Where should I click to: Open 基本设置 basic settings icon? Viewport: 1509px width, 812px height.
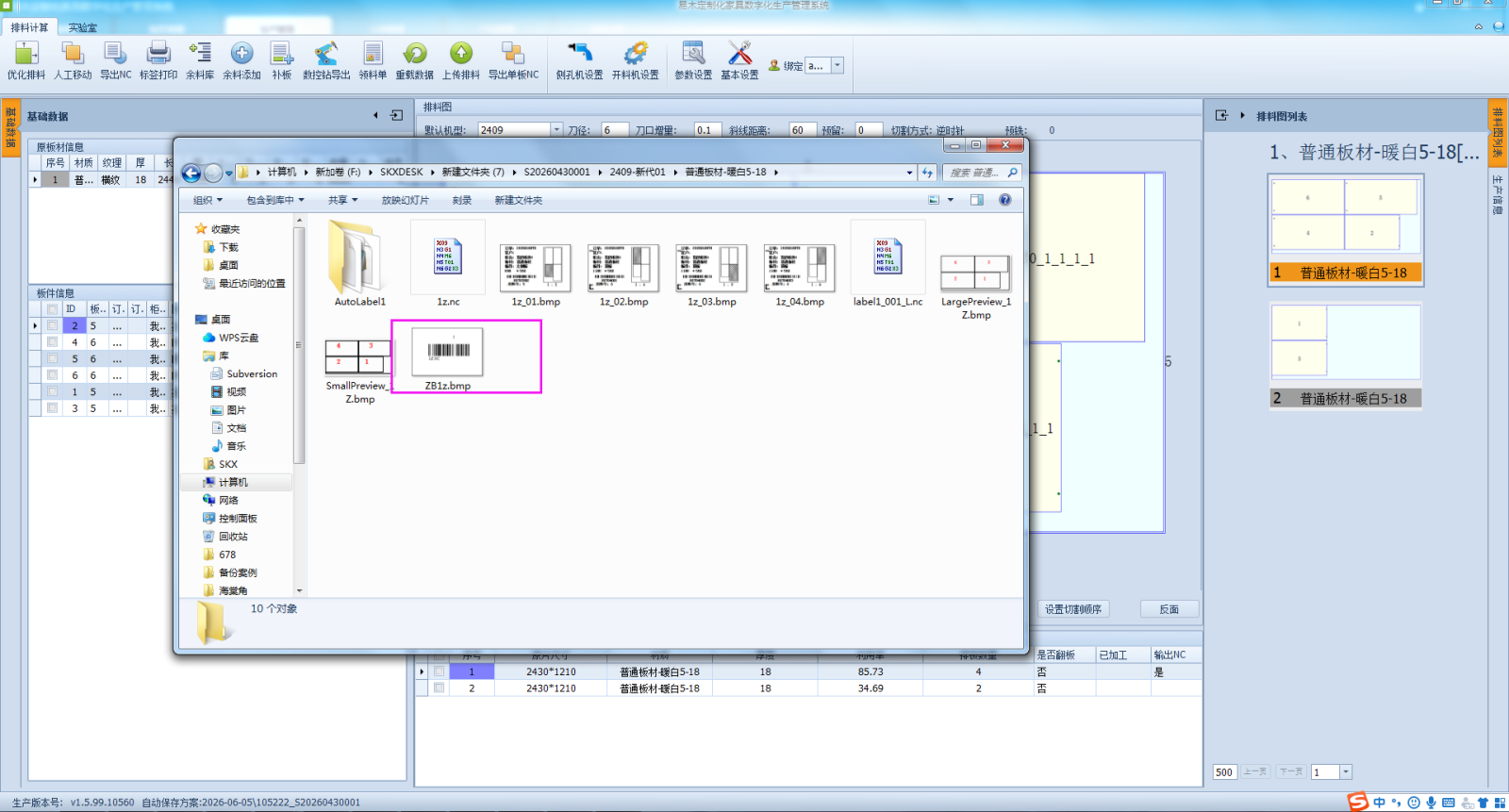coord(739,61)
